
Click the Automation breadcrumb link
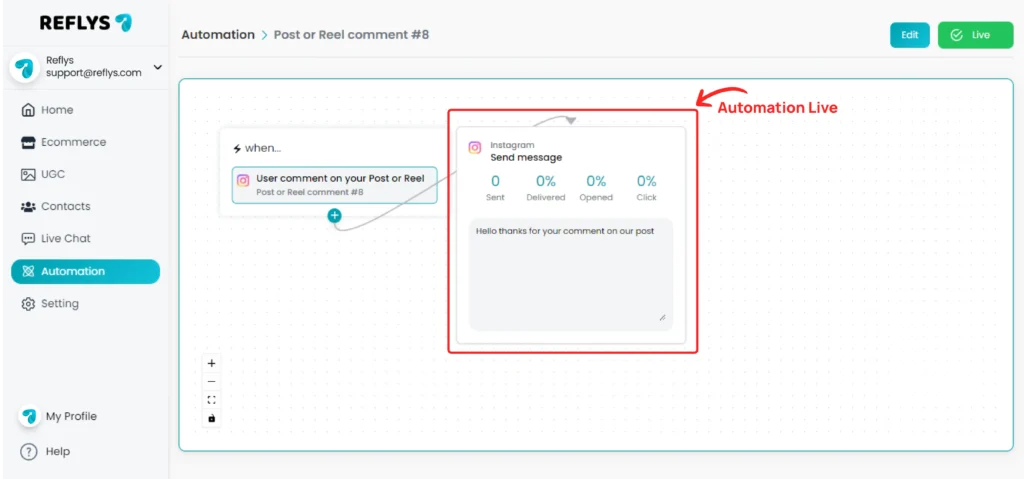pos(218,35)
